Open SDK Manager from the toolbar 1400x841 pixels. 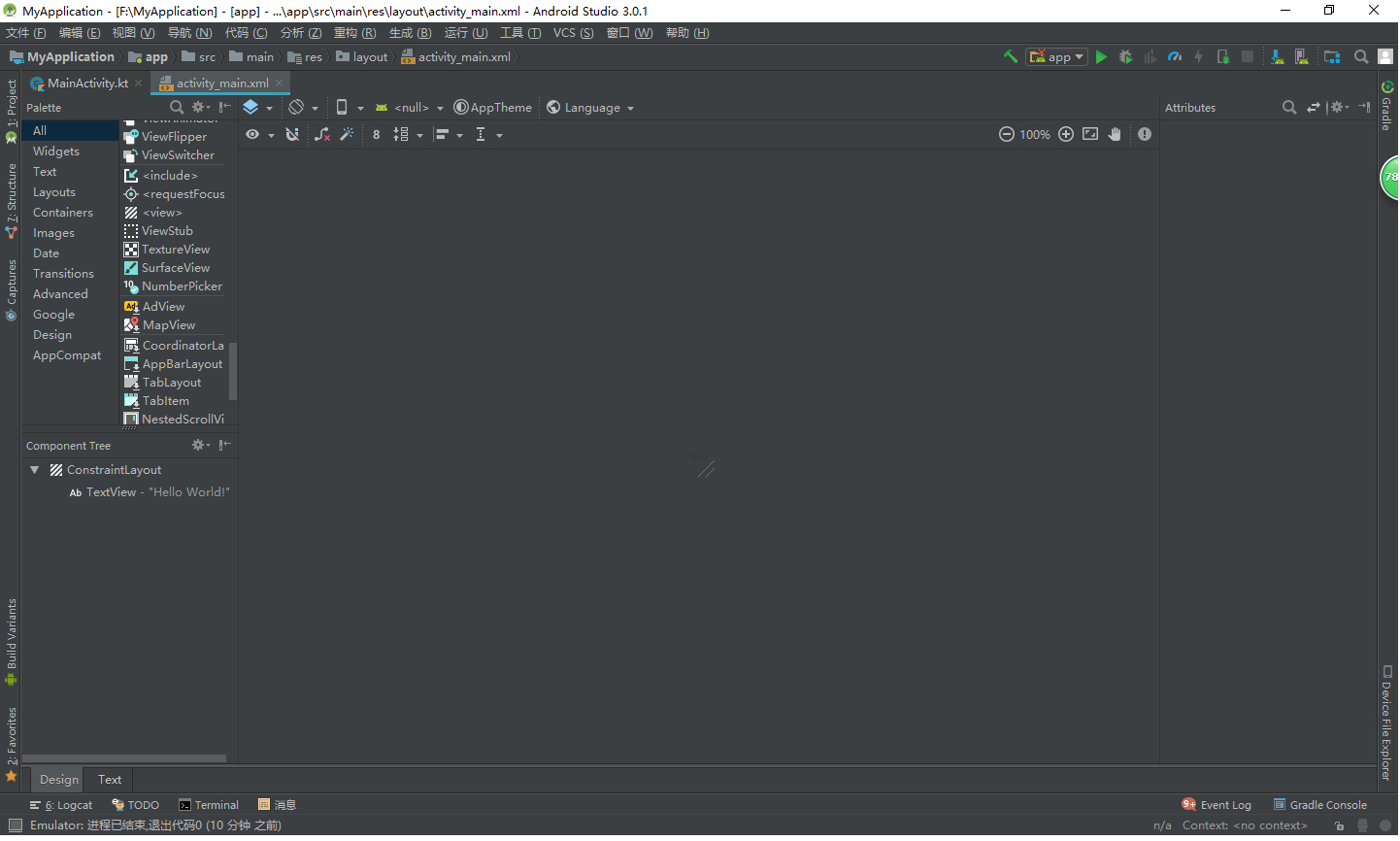1277,57
